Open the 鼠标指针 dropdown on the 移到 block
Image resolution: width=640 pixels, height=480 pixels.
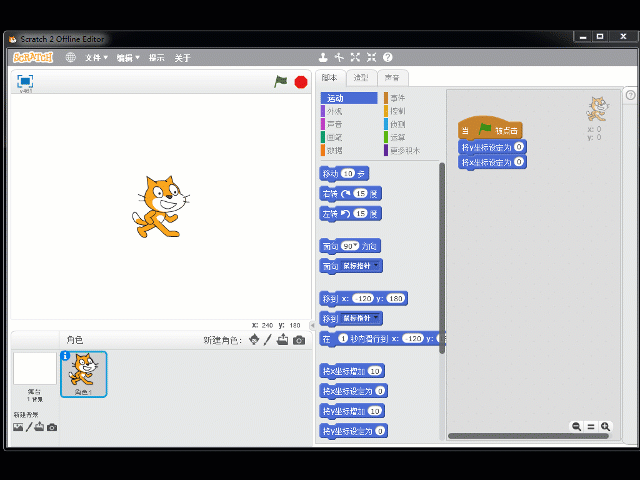[360, 318]
